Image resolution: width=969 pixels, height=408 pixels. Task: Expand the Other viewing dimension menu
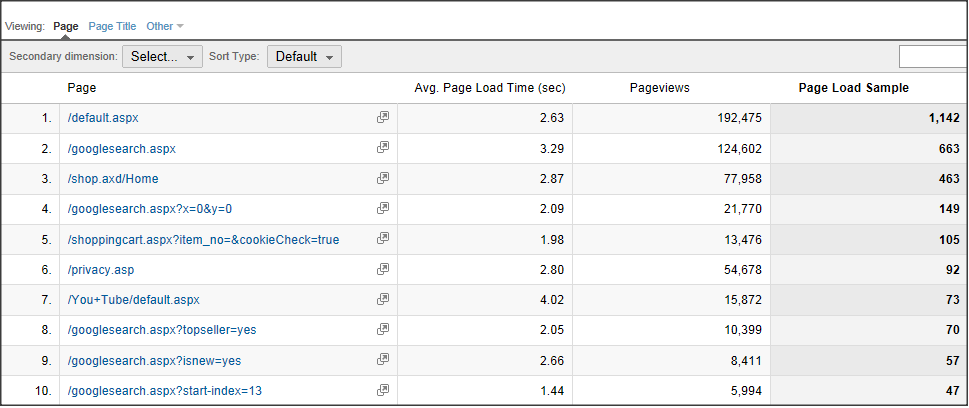pyautogui.click(x=164, y=26)
